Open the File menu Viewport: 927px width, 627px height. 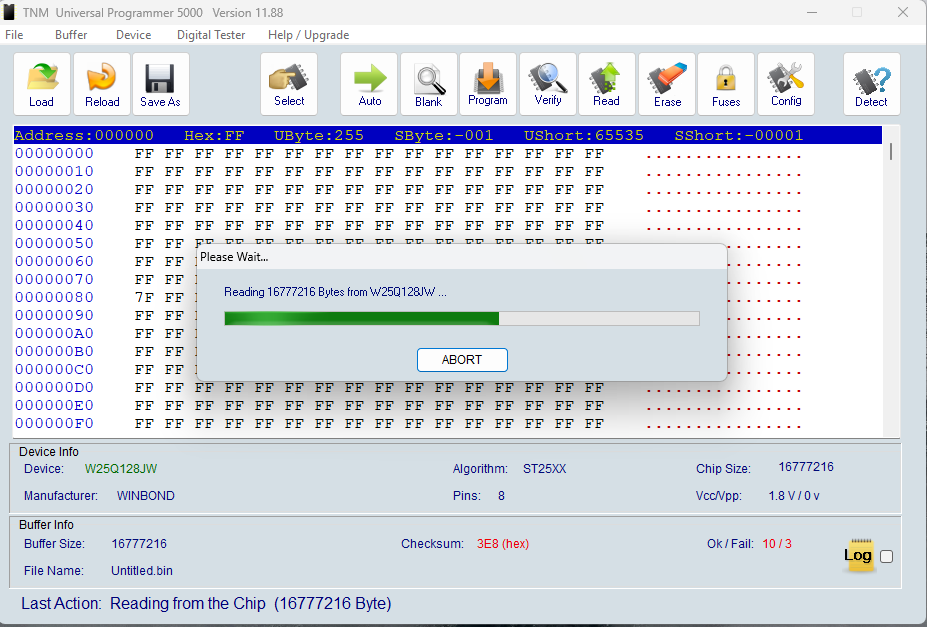click(14, 35)
